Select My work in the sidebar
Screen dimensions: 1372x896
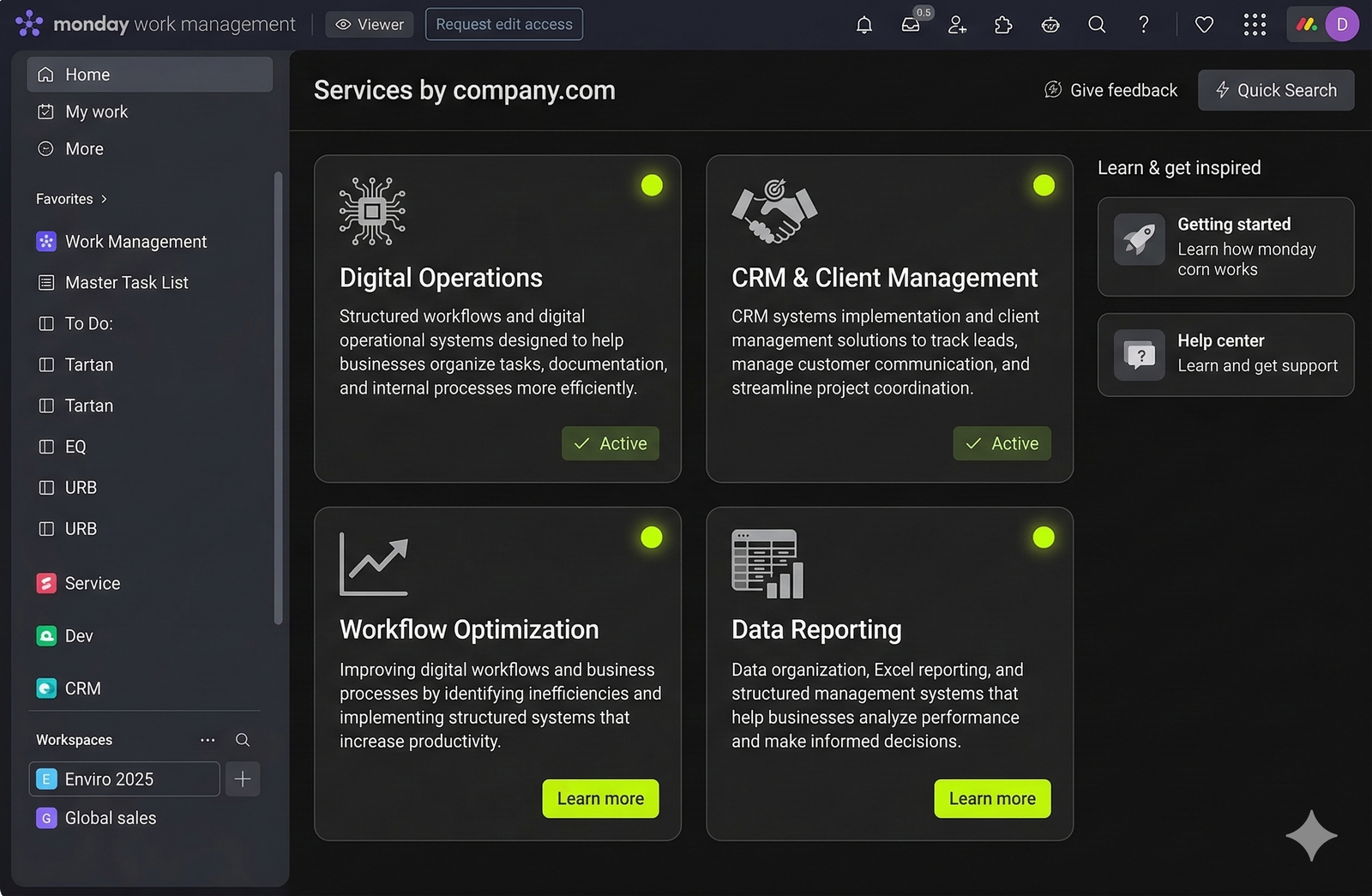click(x=96, y=111)
